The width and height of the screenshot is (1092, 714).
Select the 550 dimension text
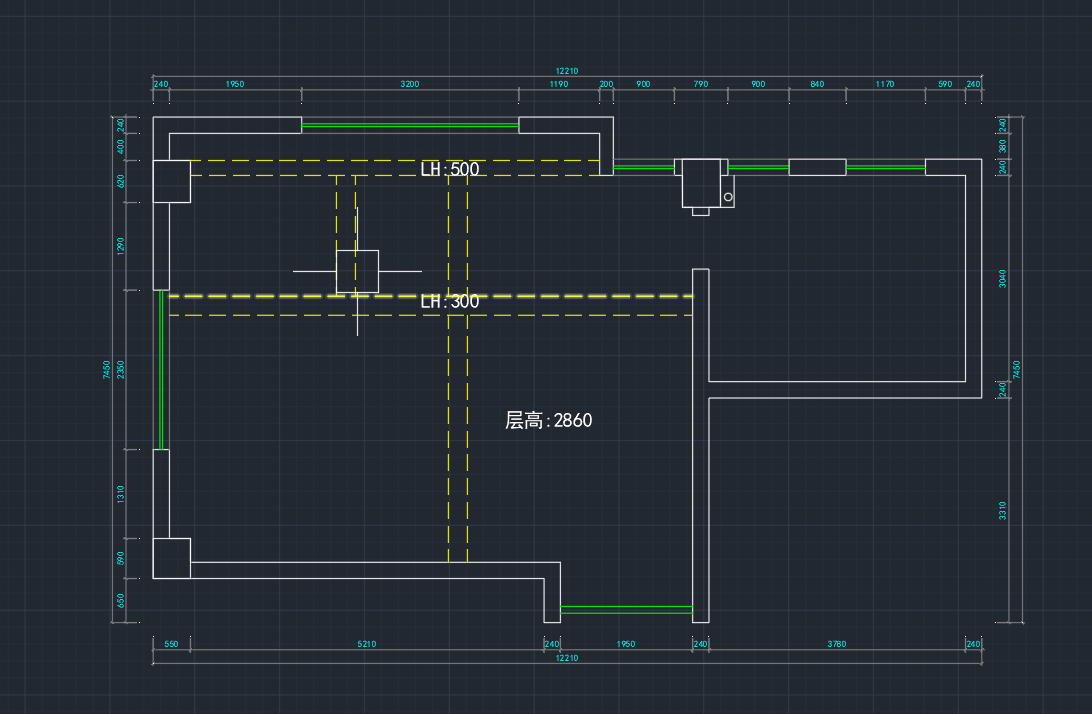(171, 644)
